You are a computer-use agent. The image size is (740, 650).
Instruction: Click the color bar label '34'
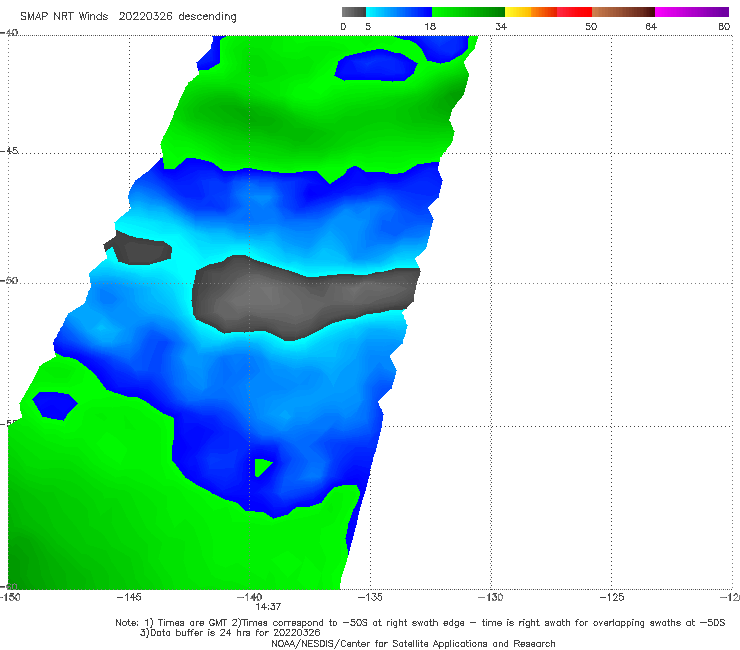501,26
